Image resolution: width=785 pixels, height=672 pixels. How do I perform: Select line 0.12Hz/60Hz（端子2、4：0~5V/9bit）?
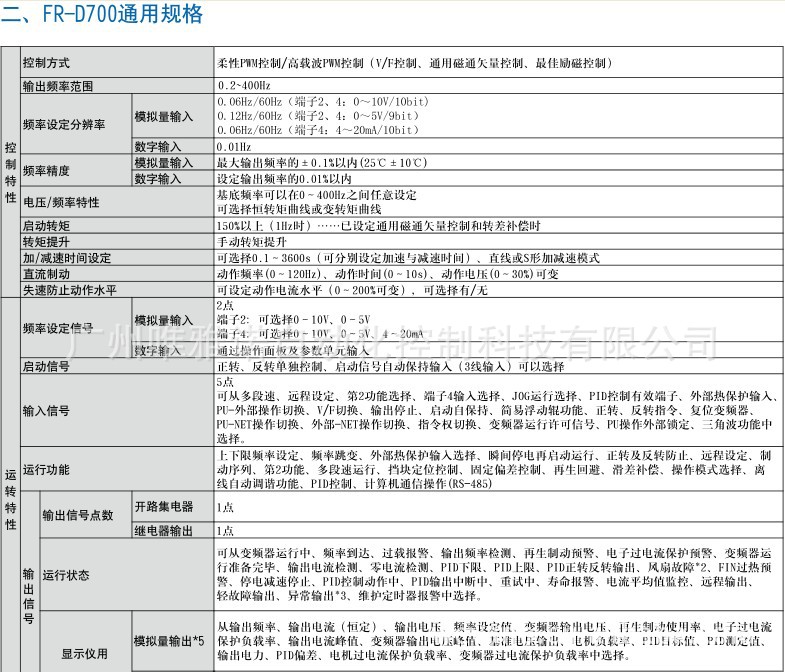tap(318, 116)
